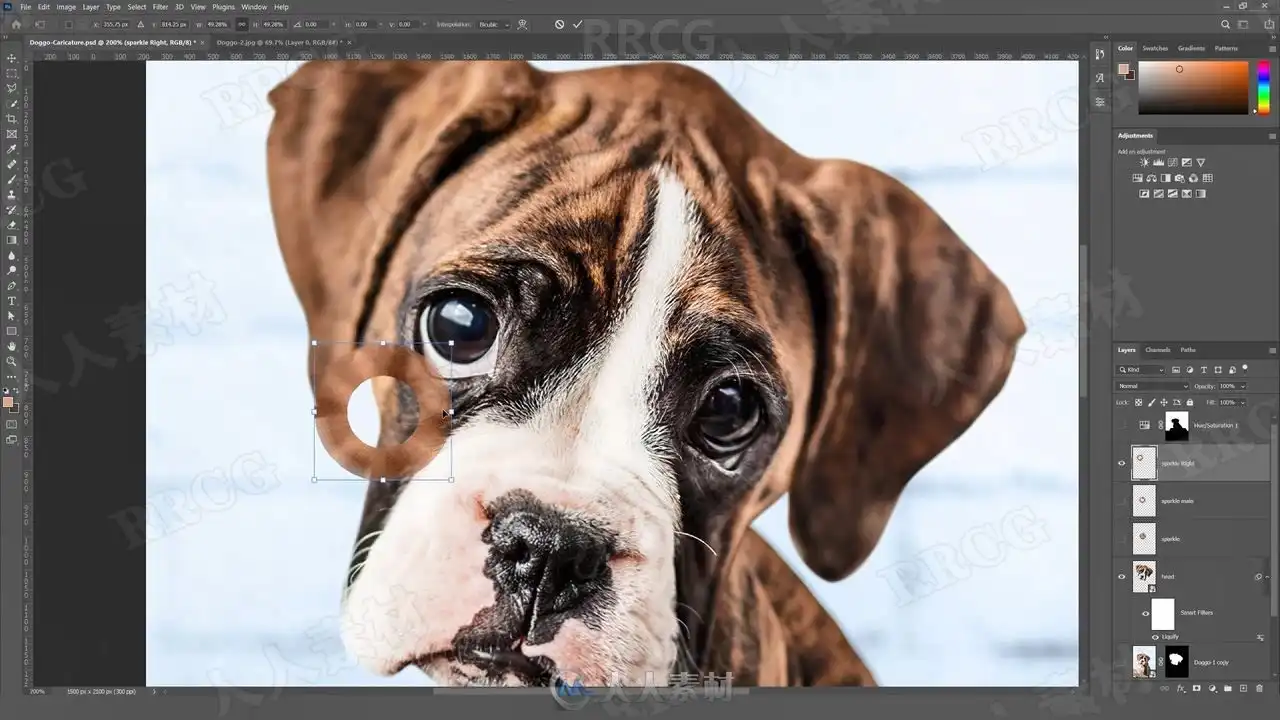This screenshot has height=720, width=1280.
Task: Toggle the lock all button
Action: click(1189, 402)
